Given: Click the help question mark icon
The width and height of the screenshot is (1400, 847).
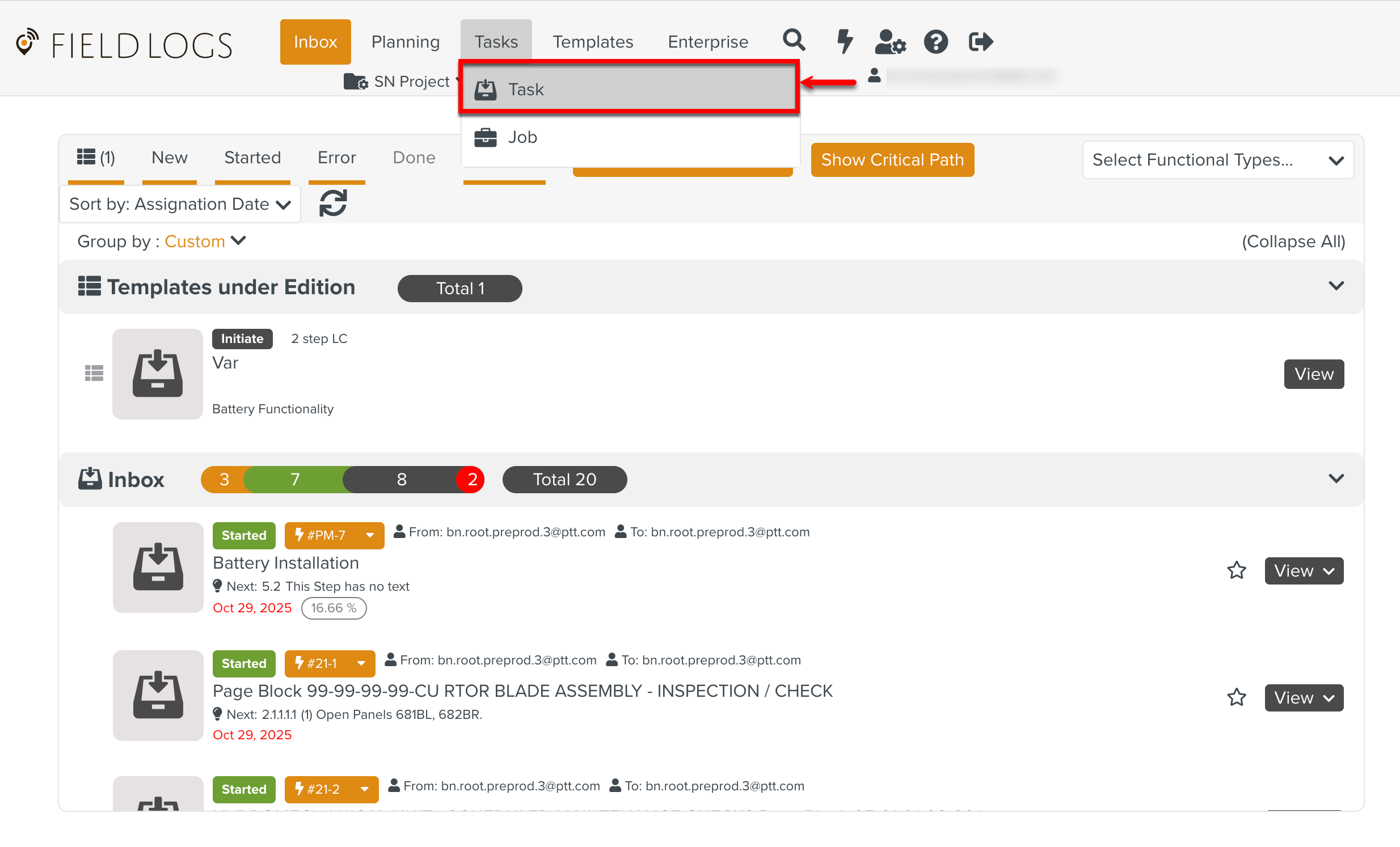Looking at the screenshot, I should 935,42.
